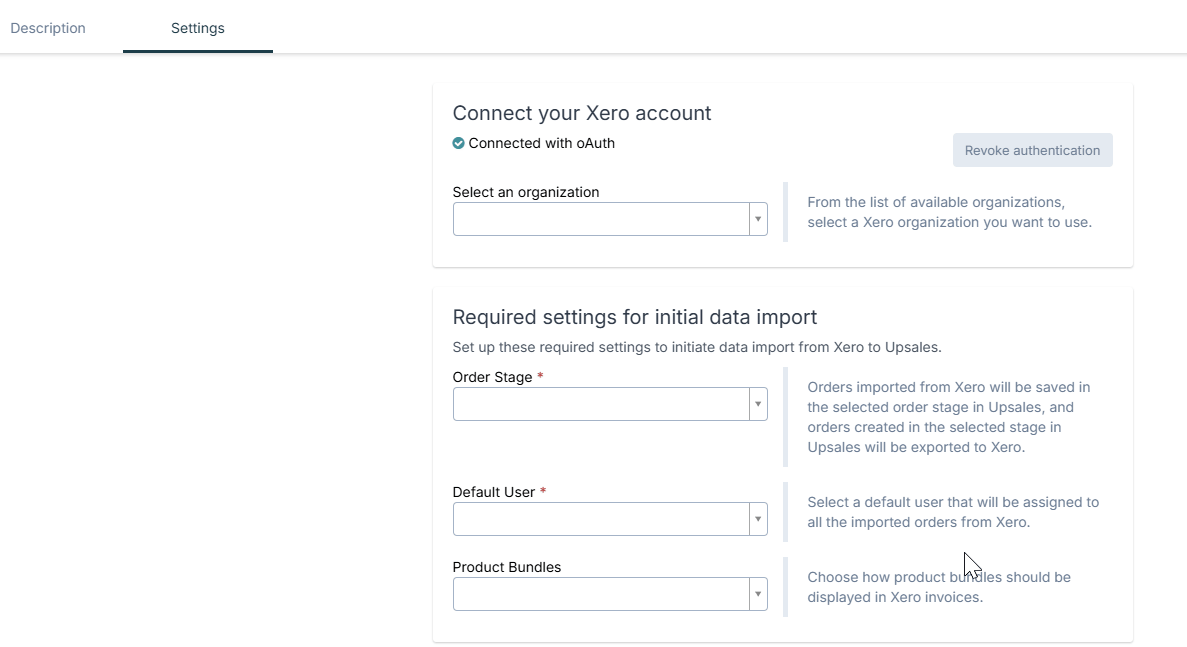Click the 'Product Bundles' label
The width and height of the screenshot is (1187, 647).
pyautogui.click(x=506, y=567)
